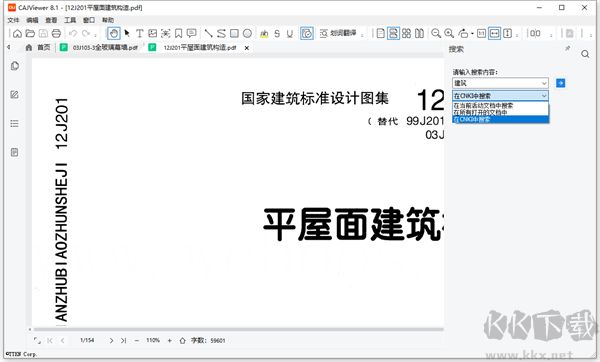This screenshot has height=362, width=600.
Task: Click the 划词翻译 word translation button
Action: coord(338,34)
